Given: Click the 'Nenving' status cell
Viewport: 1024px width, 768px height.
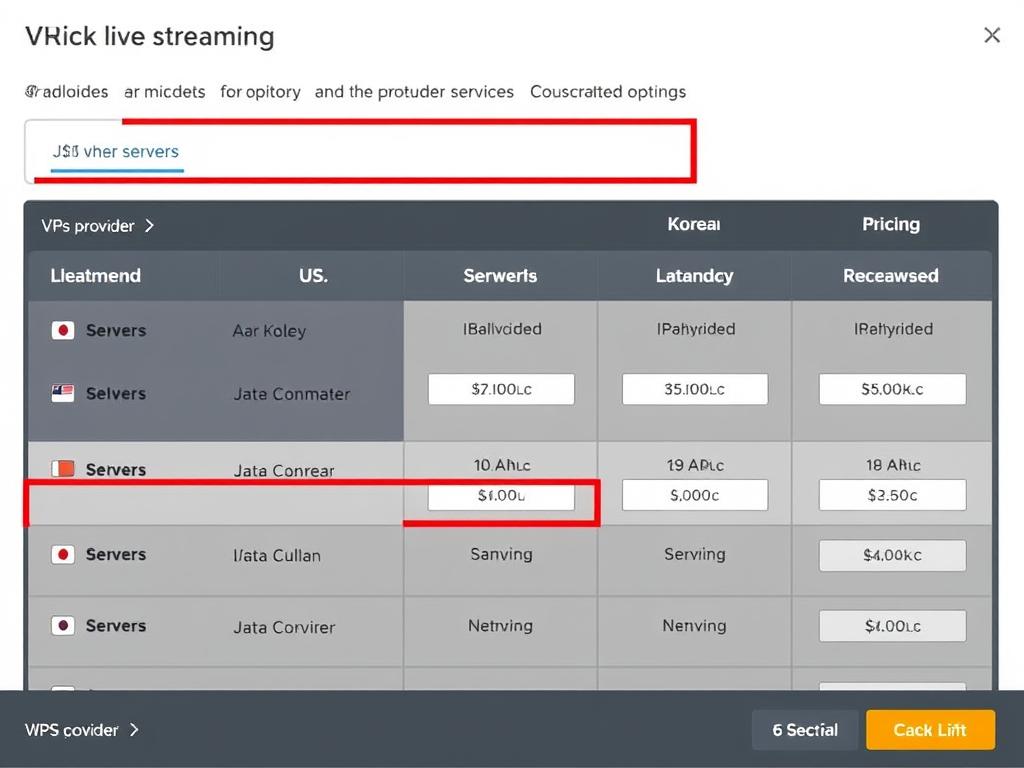Looking at the screenshot, I should (694, 626).
